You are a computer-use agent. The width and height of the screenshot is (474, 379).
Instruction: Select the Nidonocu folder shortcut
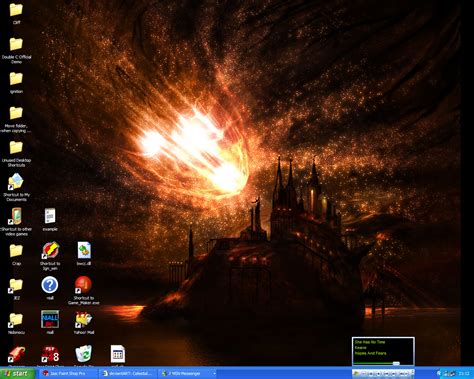16,320
